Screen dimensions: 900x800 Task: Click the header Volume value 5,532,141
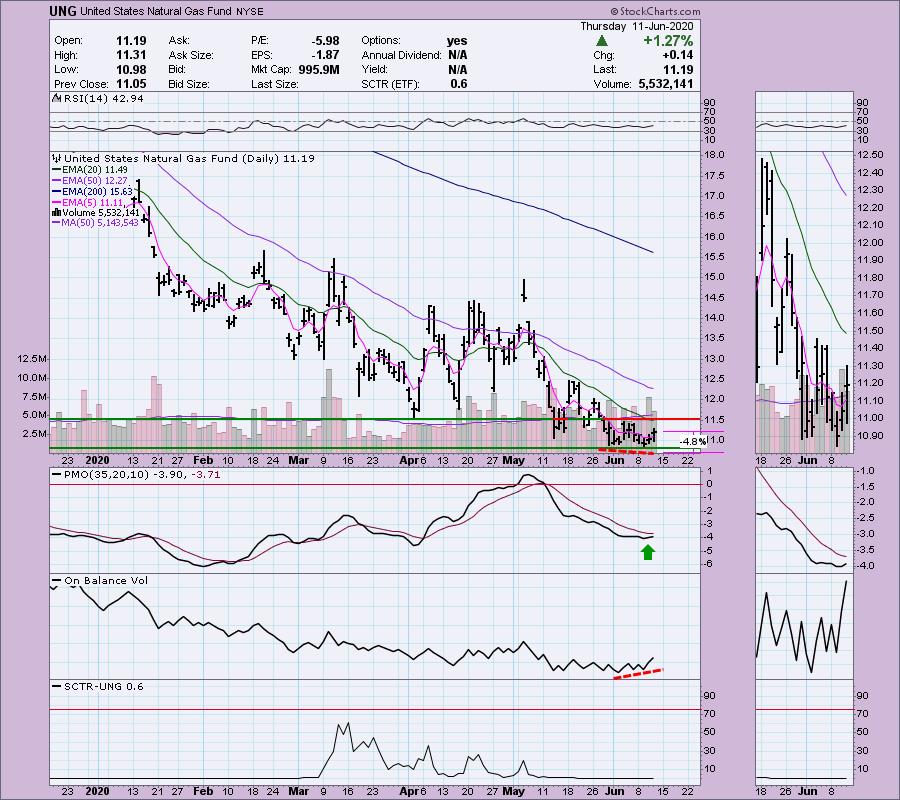pos(666,84)
